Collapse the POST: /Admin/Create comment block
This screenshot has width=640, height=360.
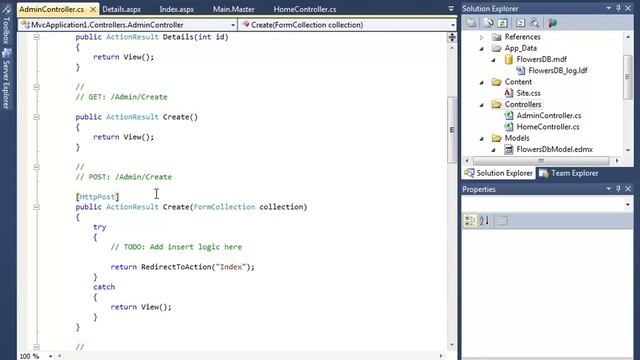[36, 167]
